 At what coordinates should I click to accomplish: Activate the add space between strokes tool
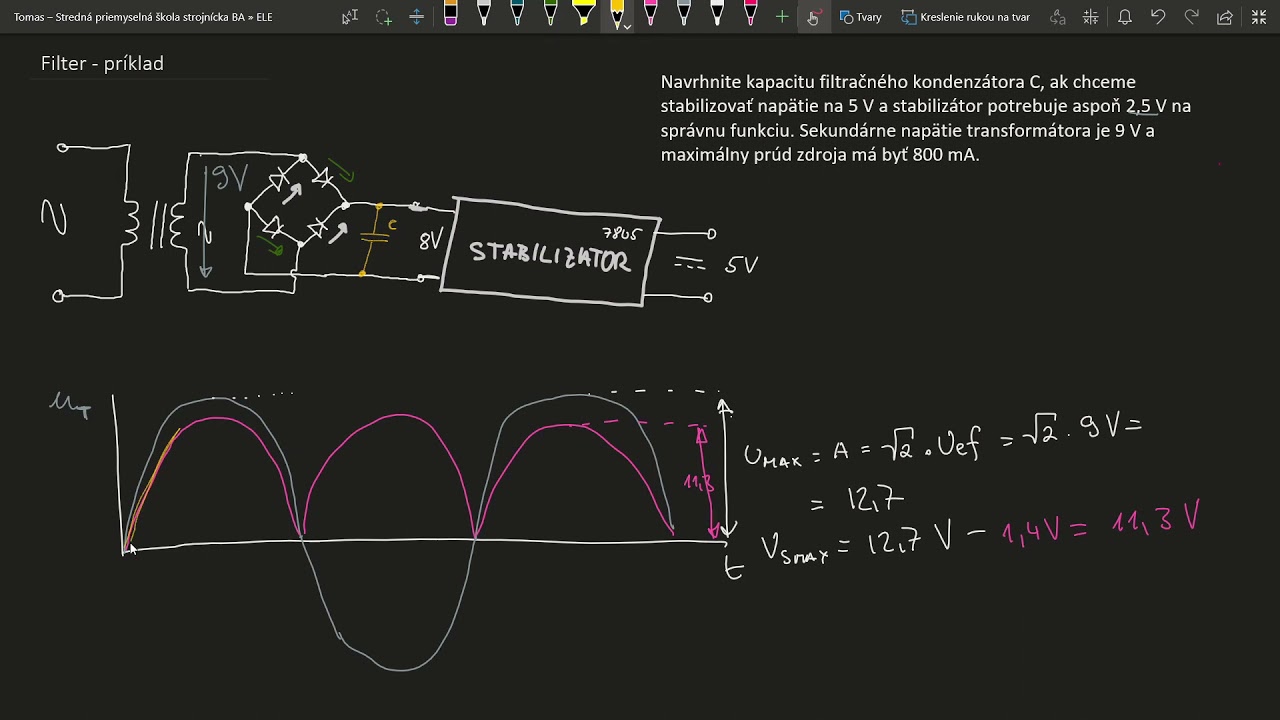[x=416, y=17]
